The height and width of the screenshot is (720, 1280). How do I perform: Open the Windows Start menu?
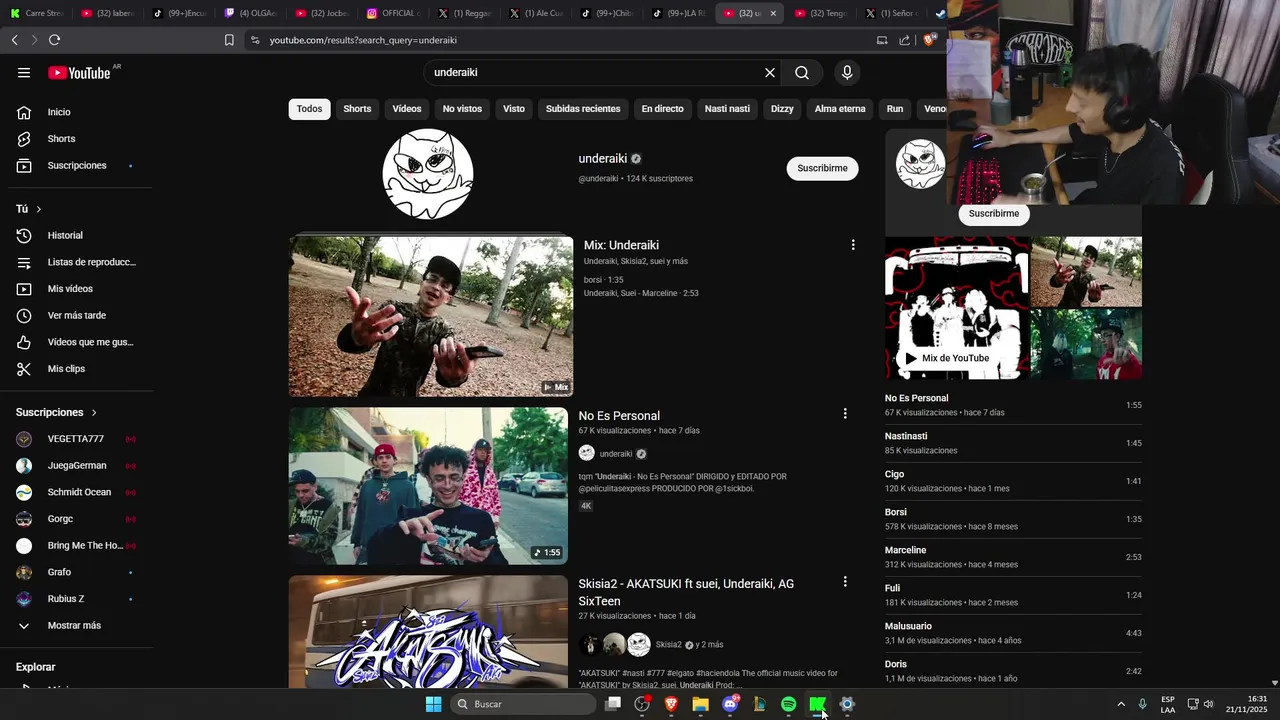433,704
